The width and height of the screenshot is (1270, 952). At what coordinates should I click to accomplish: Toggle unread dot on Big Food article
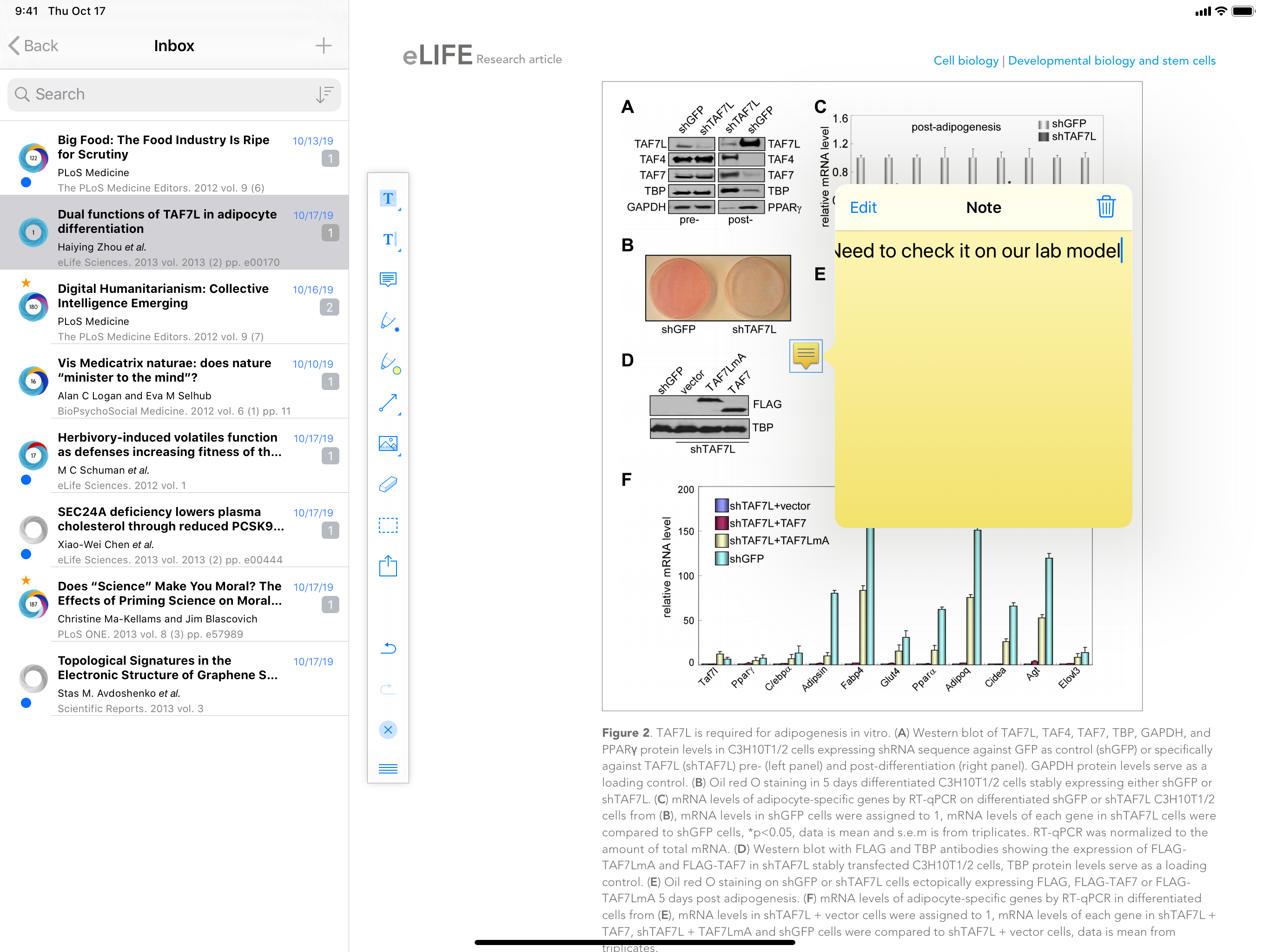26,183
